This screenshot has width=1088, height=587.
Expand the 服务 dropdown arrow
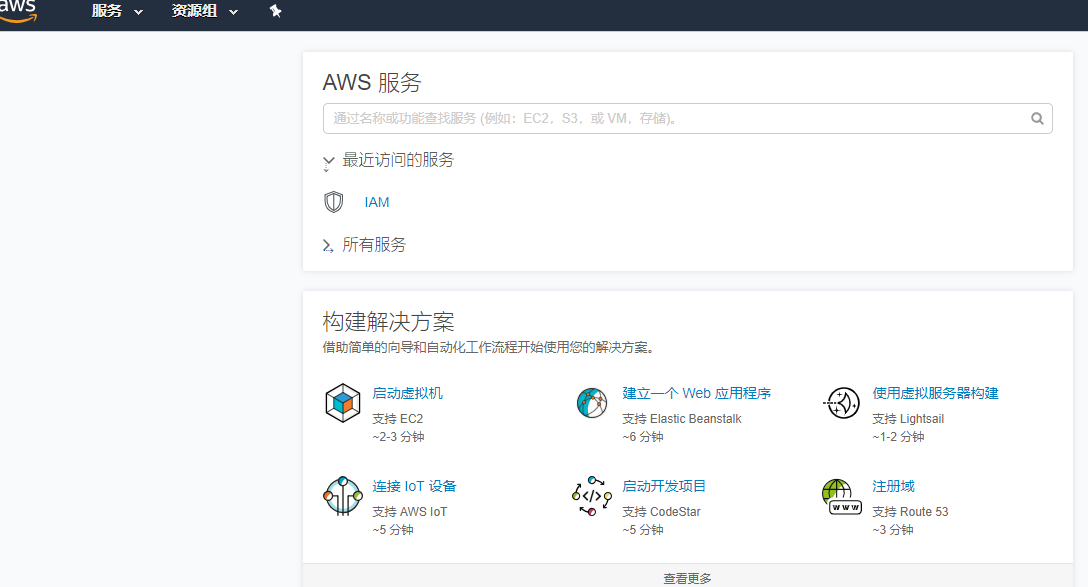[x=138, y=12]
